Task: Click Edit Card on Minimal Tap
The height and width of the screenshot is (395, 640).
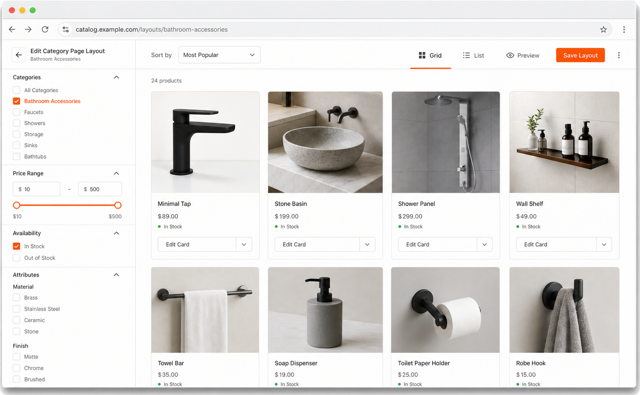Action: 197,244
